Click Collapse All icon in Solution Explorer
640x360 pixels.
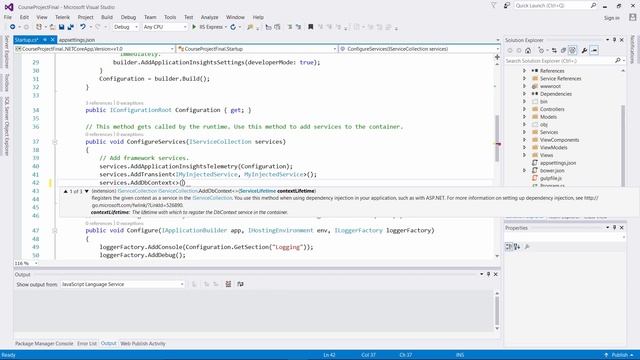click(x=563, y=51)
